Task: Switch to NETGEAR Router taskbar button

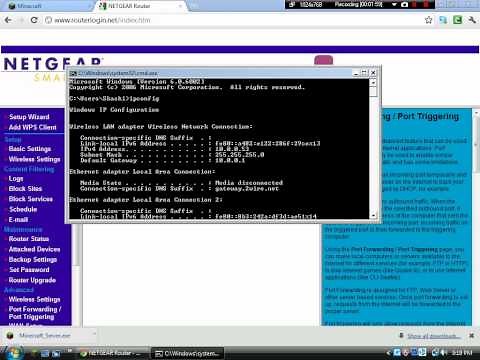Action: pyautogui.click(x=112, y=353)
